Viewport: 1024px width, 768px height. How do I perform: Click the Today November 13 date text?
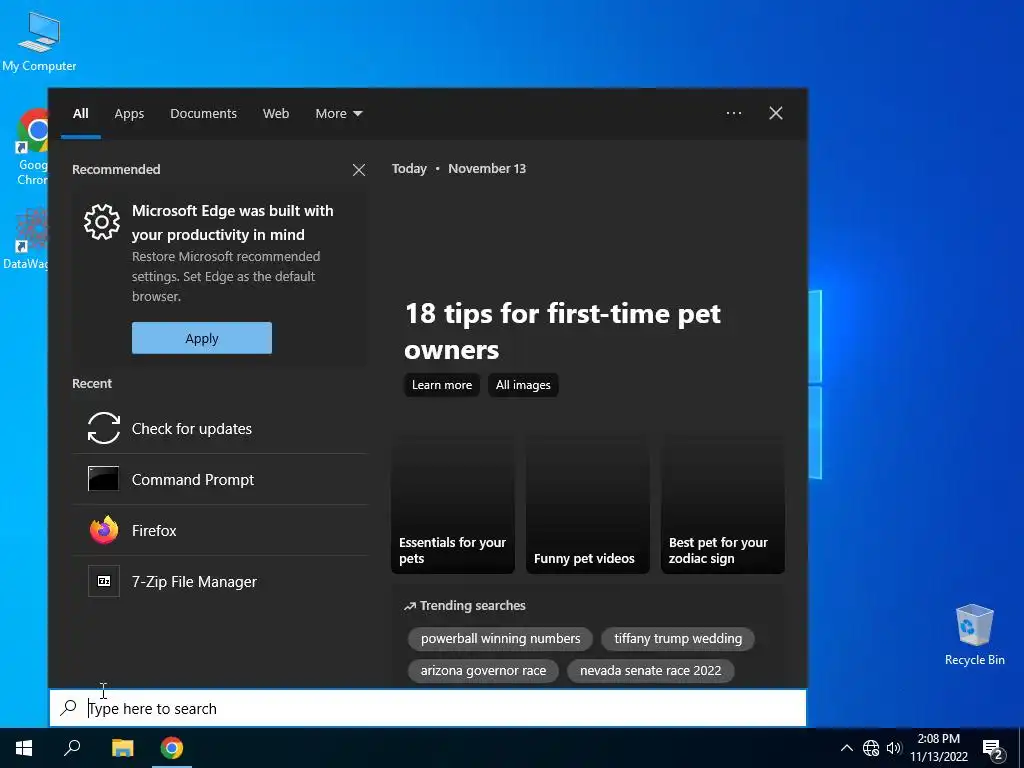pos(458,168)
